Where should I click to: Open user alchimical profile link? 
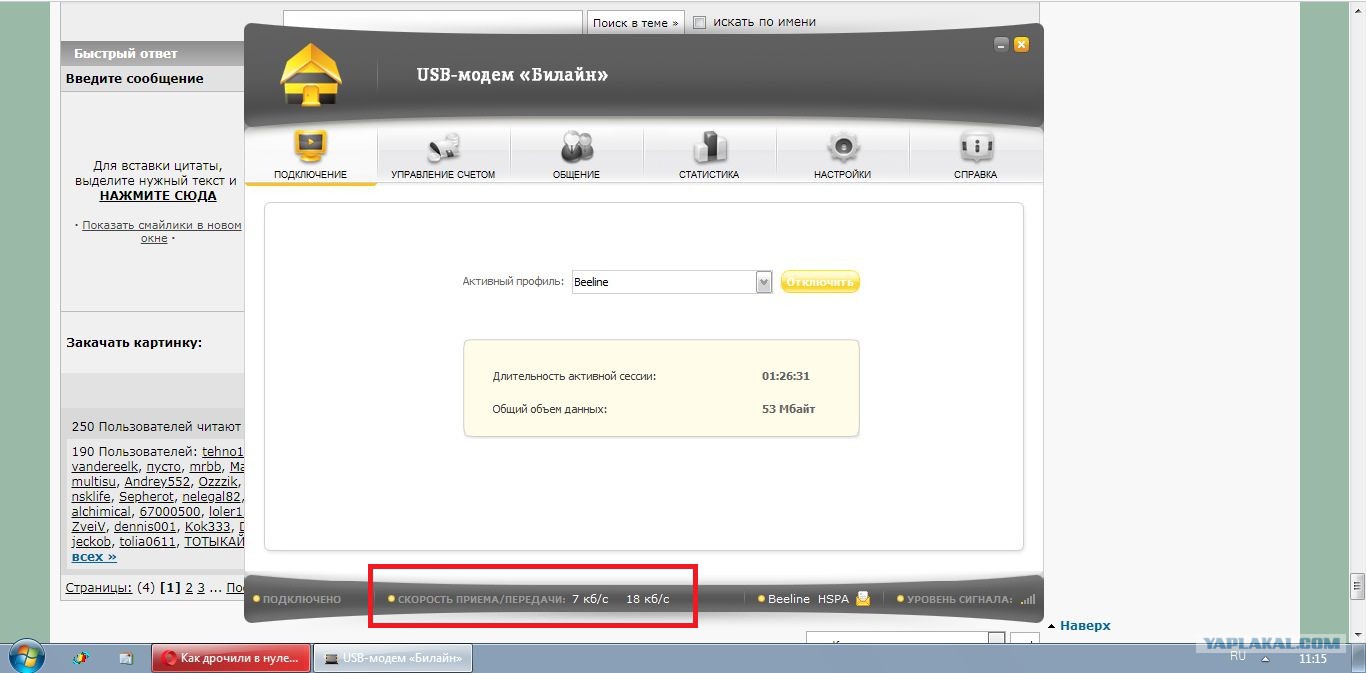coord(101,512)
